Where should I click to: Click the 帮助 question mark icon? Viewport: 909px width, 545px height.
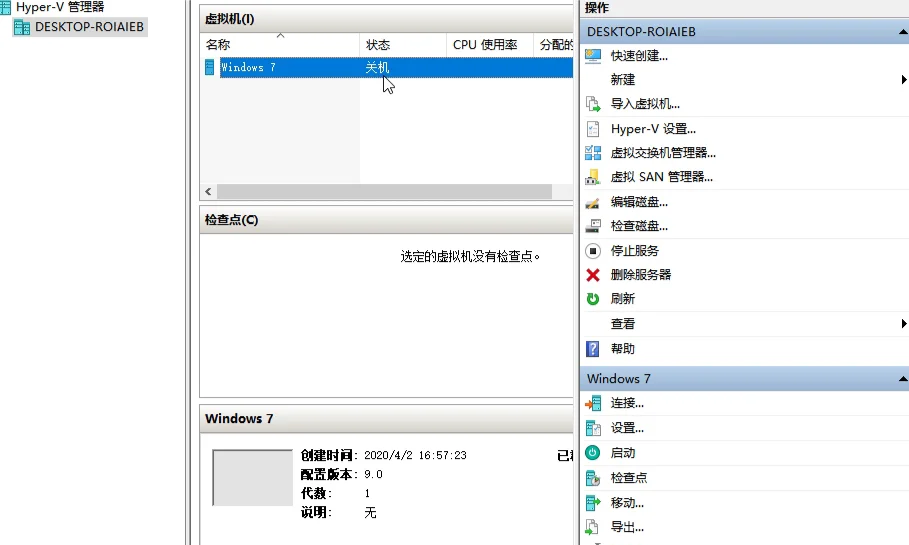(592, 349)
